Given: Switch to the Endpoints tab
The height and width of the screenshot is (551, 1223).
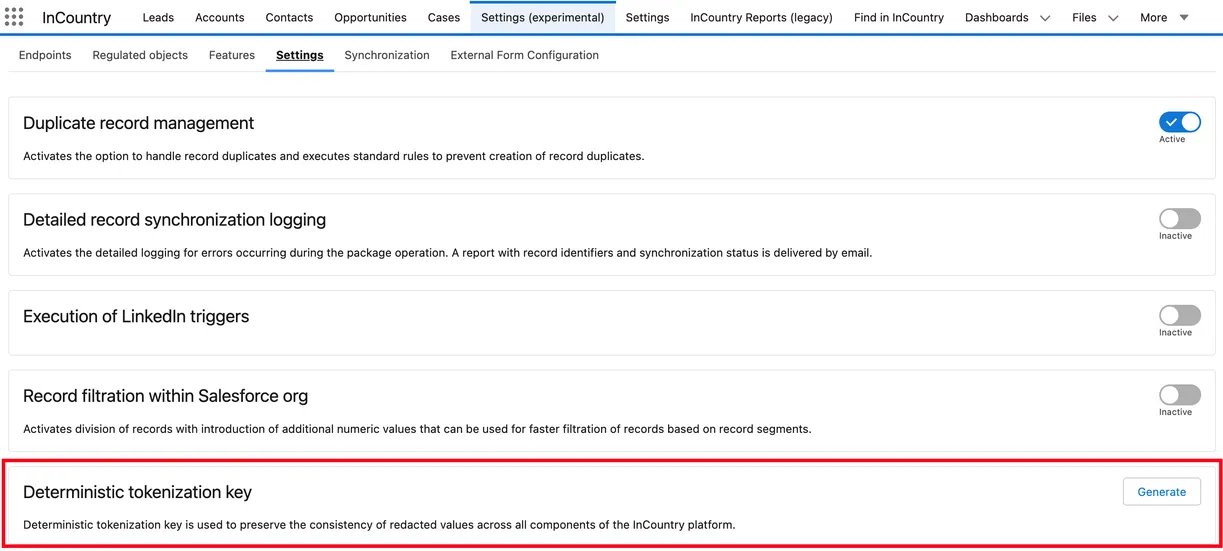Looking at the screenshot, I should (x=45, y=55).
